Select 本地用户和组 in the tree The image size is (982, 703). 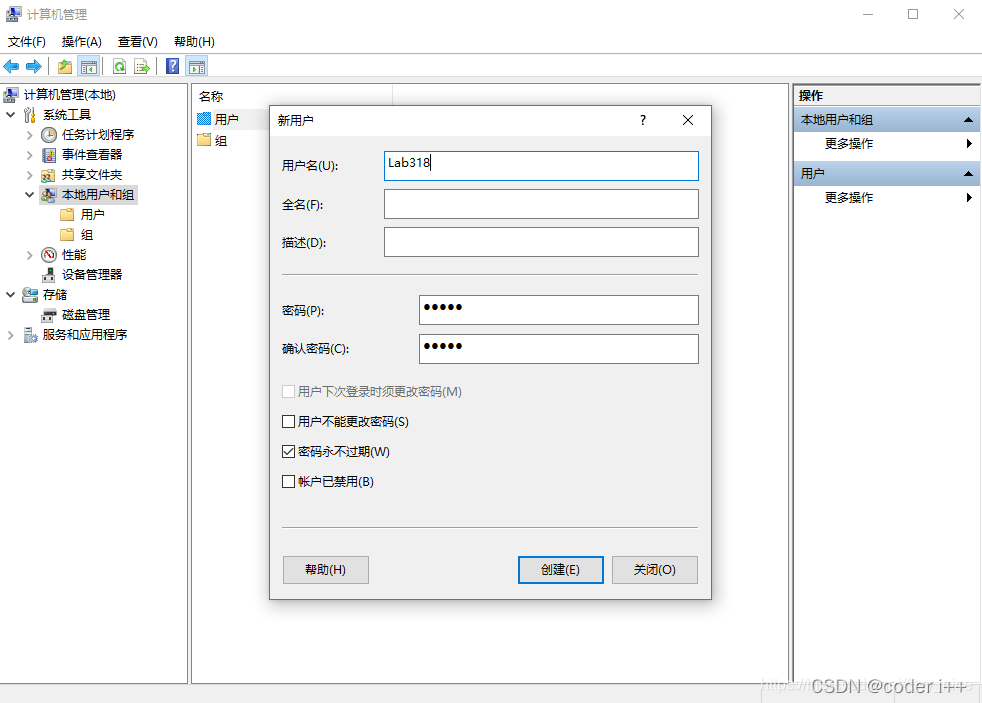[98, 195]
